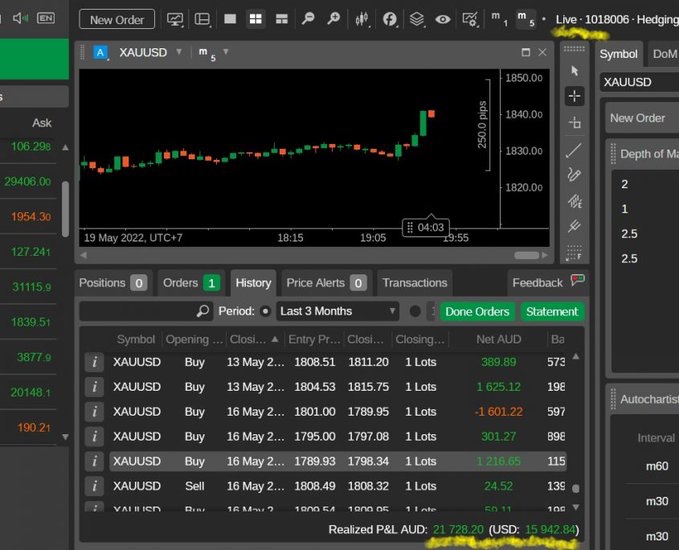Image resolution: width=679 pixels, height=550 pixels.
Task: Mute sound via speaker icon
Action: (x=20, y=18)
